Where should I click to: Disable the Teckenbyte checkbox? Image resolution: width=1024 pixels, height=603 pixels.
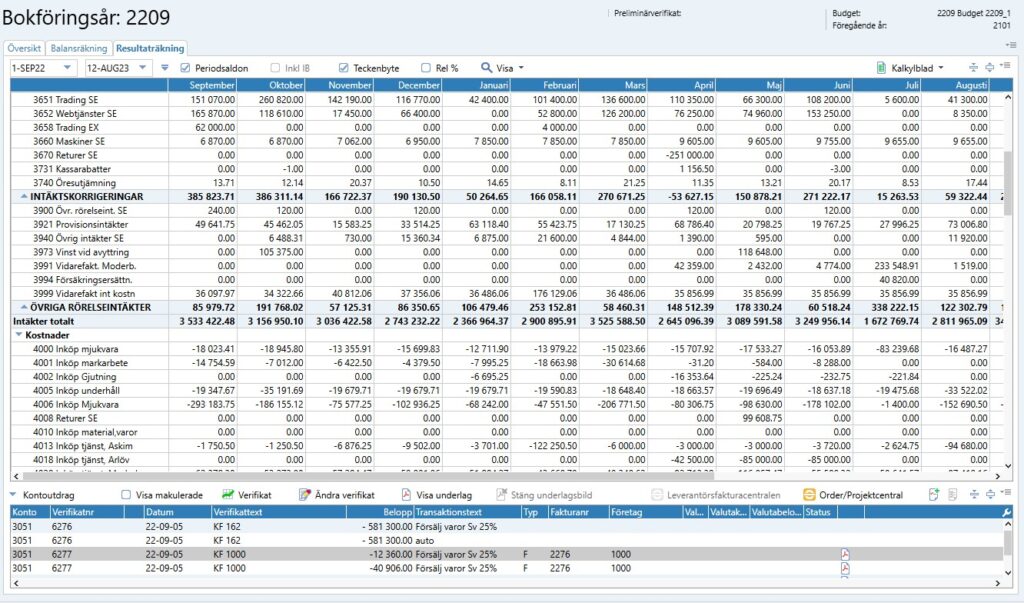click(x=344, y=68)
